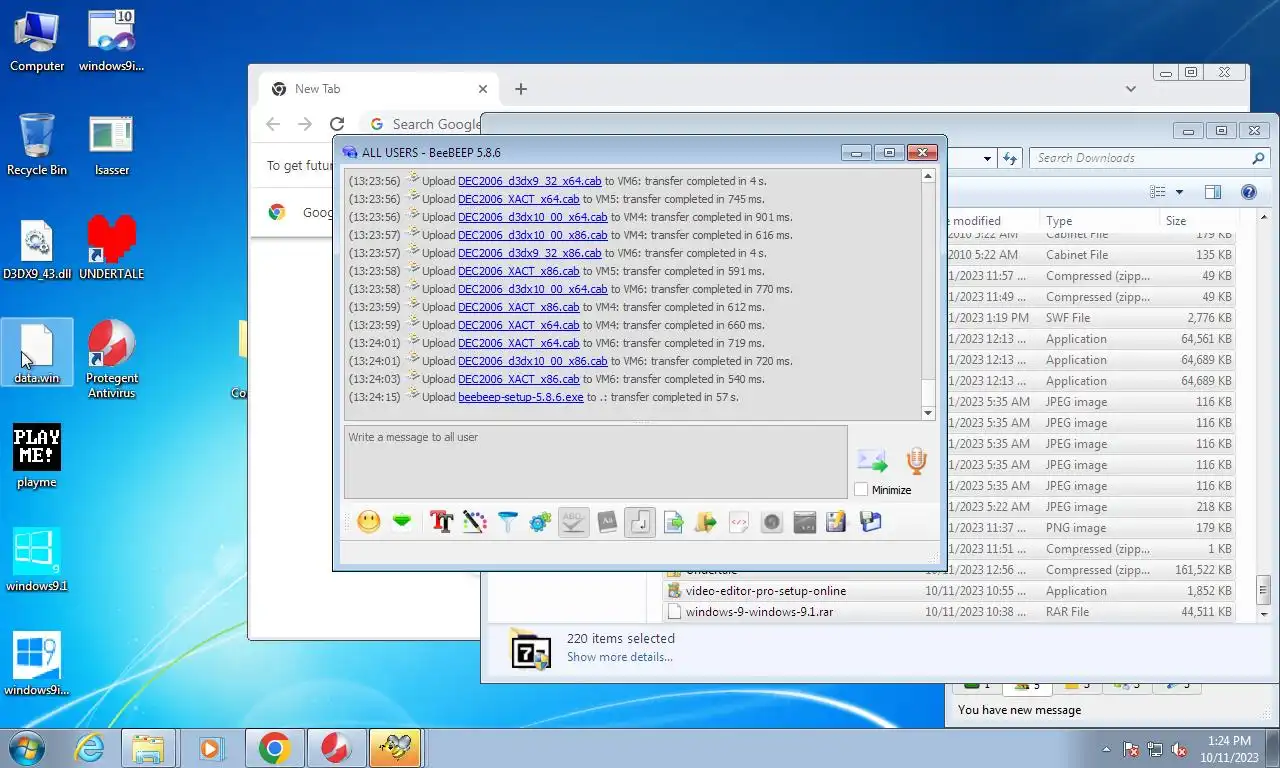Open the Explorer view options dropdown arrow
Image resolution: width=1280 pixels, height=768 pixels.
pyautogui.click(x=1179, y=192)
